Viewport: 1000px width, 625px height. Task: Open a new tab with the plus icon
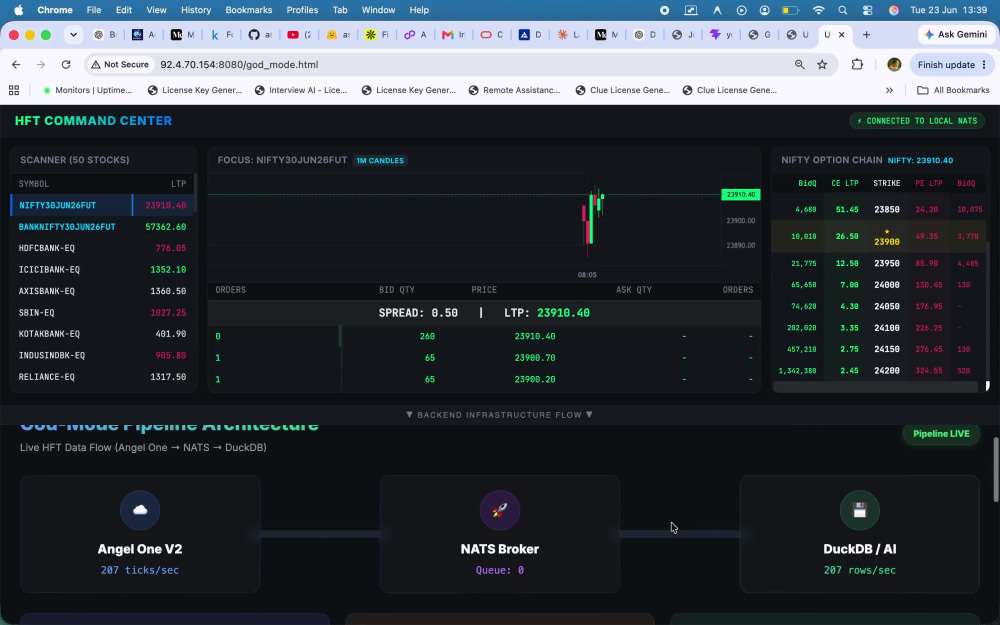pyautogui.click(x=866, y=34)
